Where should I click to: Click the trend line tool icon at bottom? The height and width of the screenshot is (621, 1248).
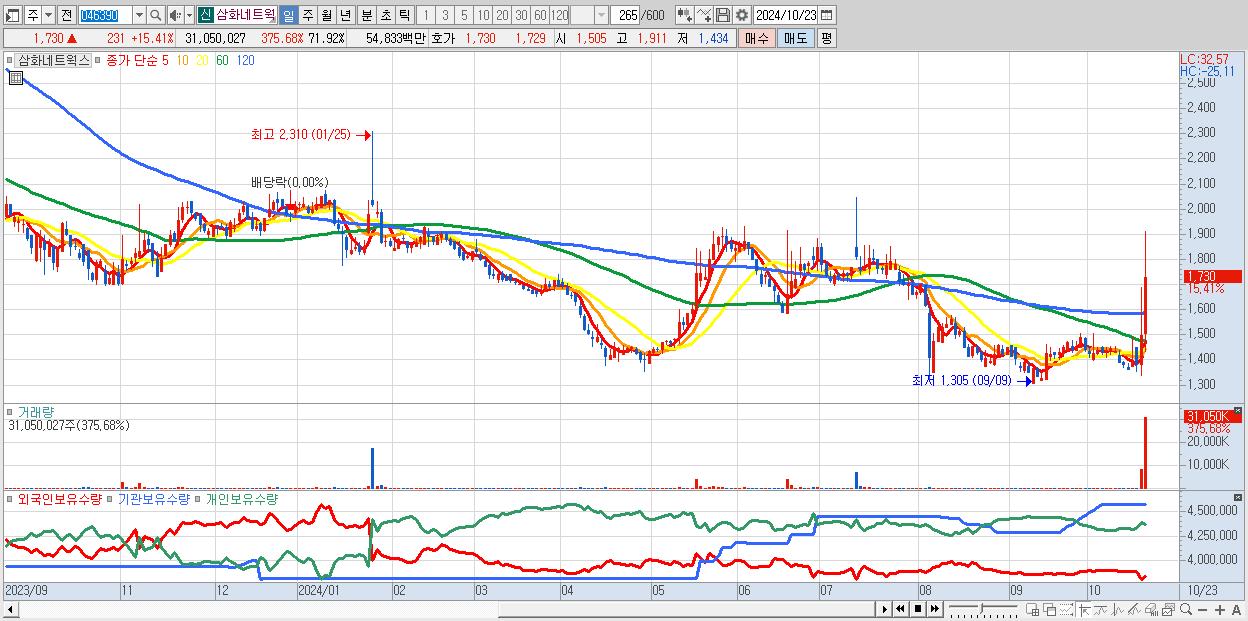pos(1101,610)
